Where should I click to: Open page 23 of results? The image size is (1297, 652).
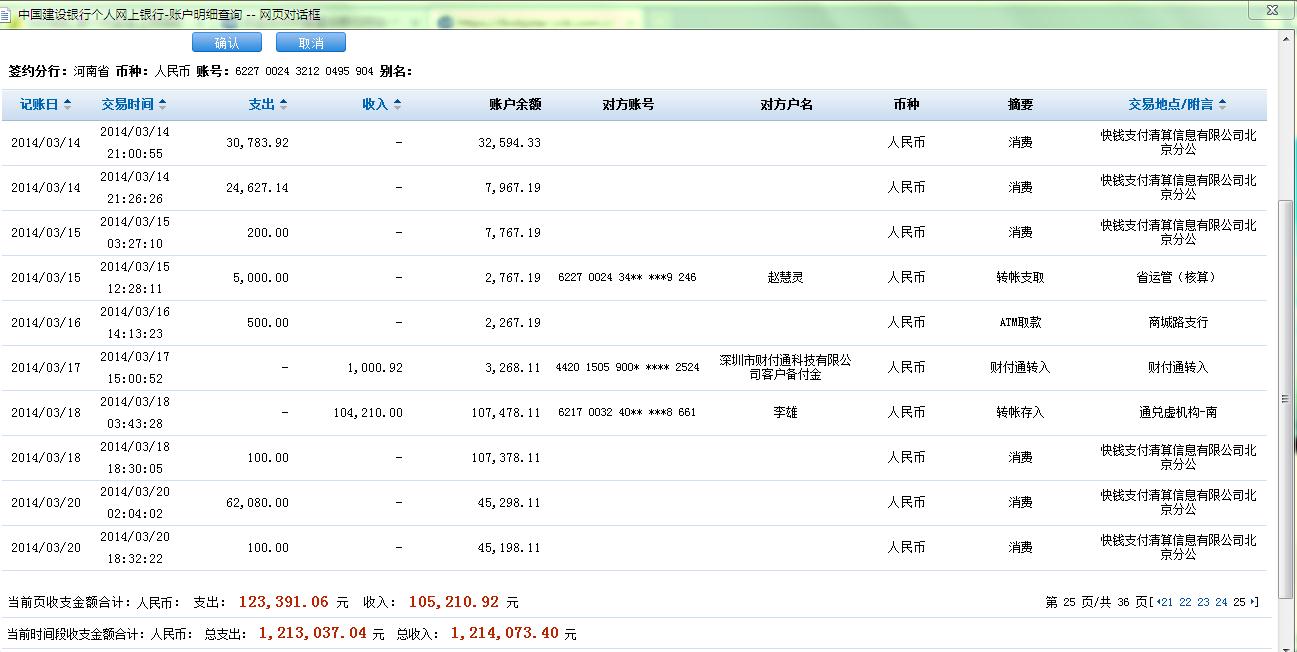(x=1203, y=602)
